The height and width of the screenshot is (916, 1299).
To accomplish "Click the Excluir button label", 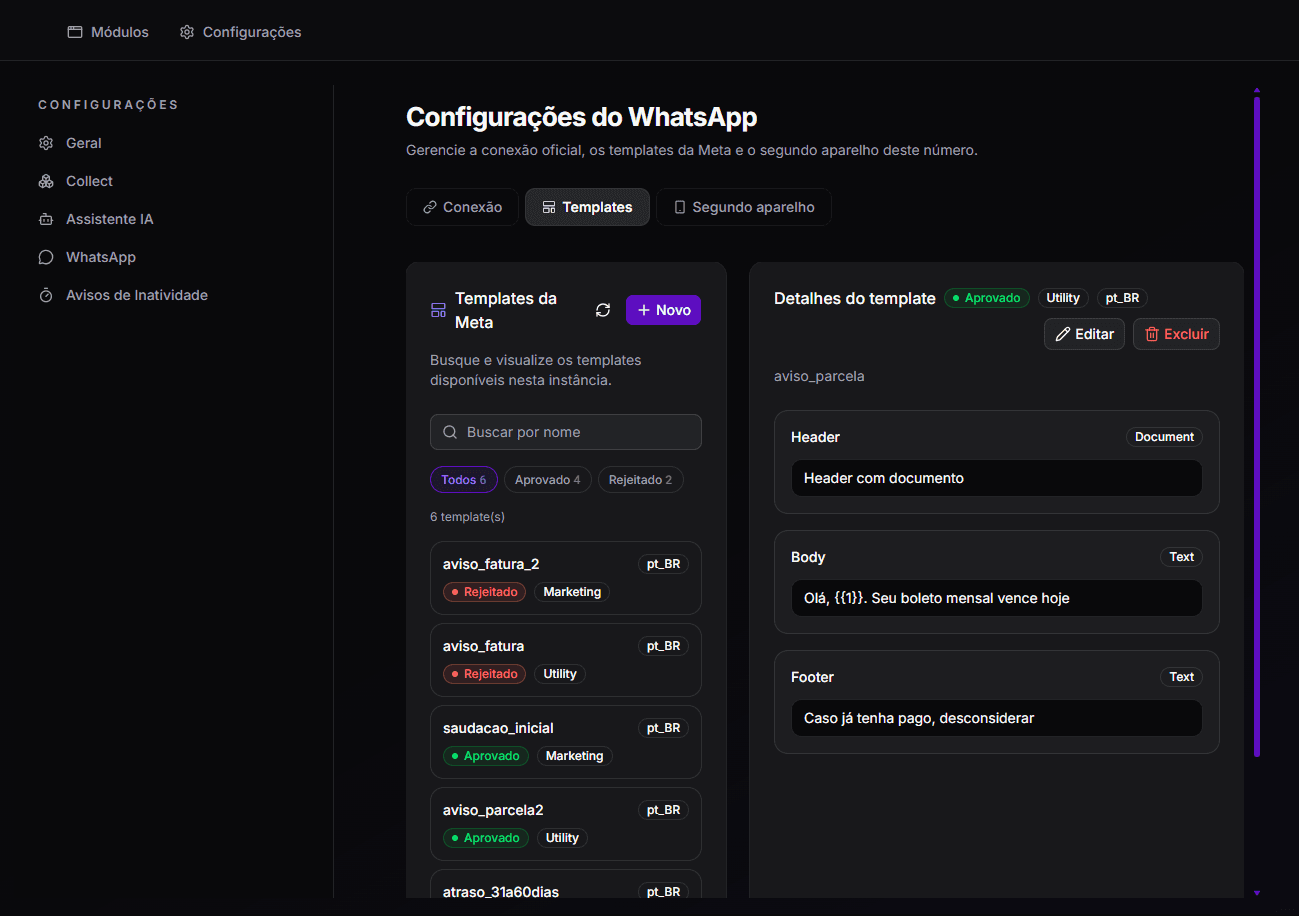I will 1186,334.
